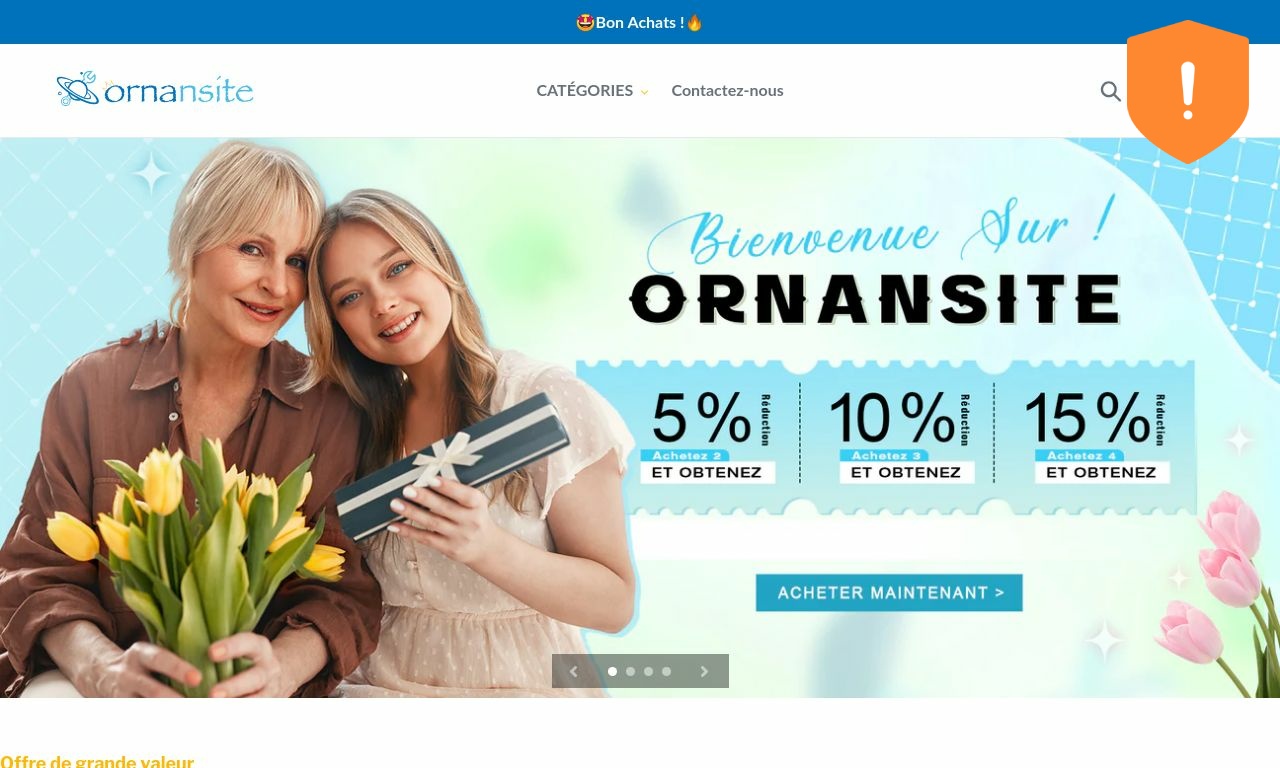Expand the CATÉGORIES dropdown chevron

tap(644, 92)
